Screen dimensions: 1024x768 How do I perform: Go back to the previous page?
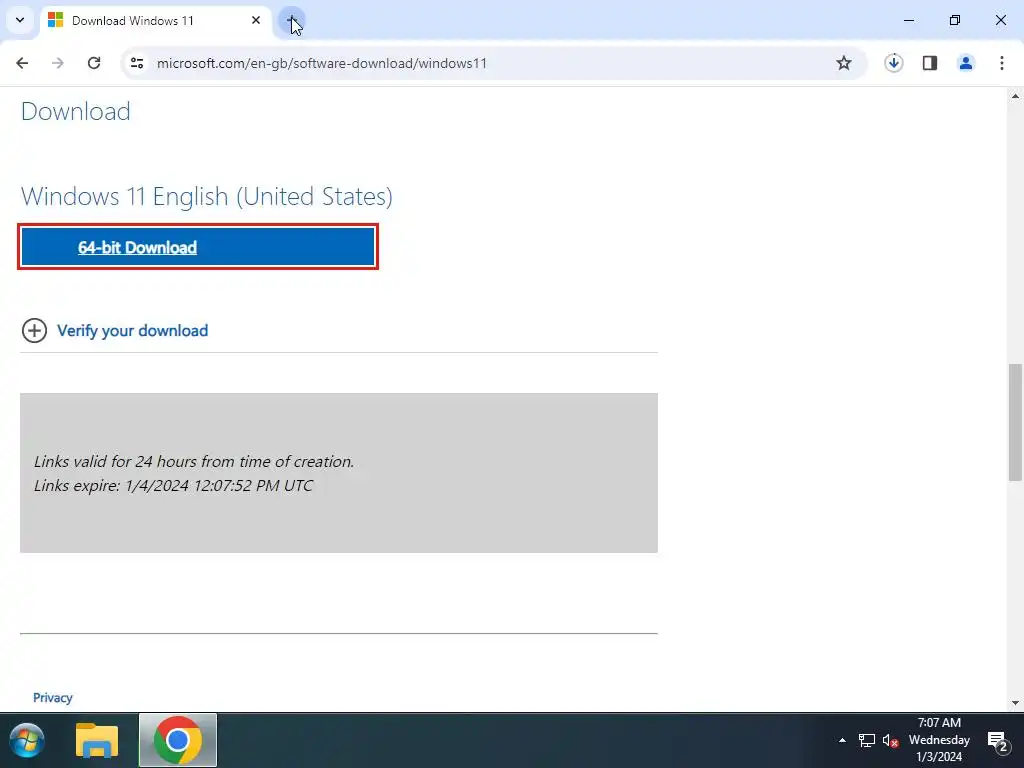(22, 63)
